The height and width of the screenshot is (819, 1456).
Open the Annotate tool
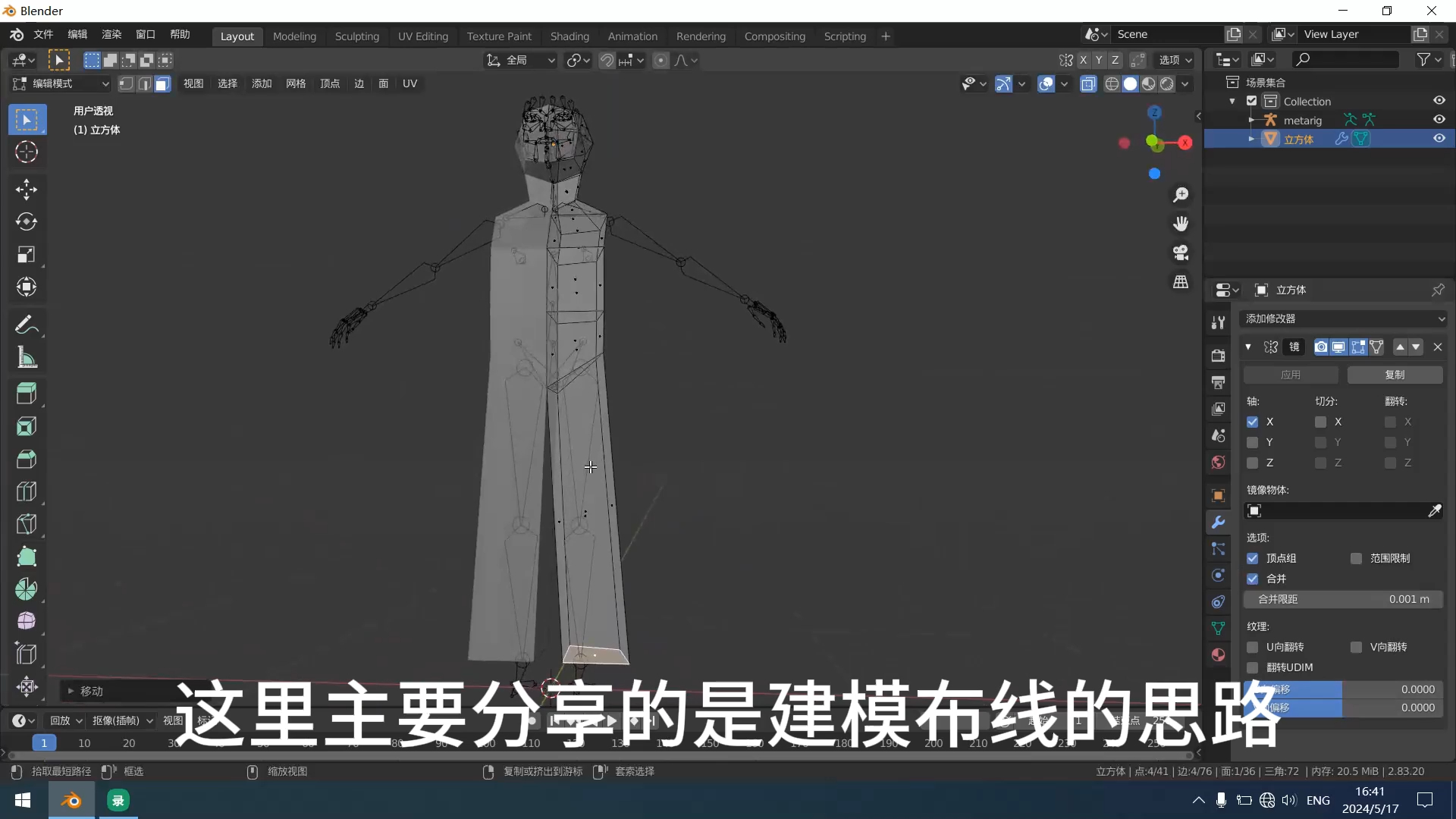click(27, 325)
